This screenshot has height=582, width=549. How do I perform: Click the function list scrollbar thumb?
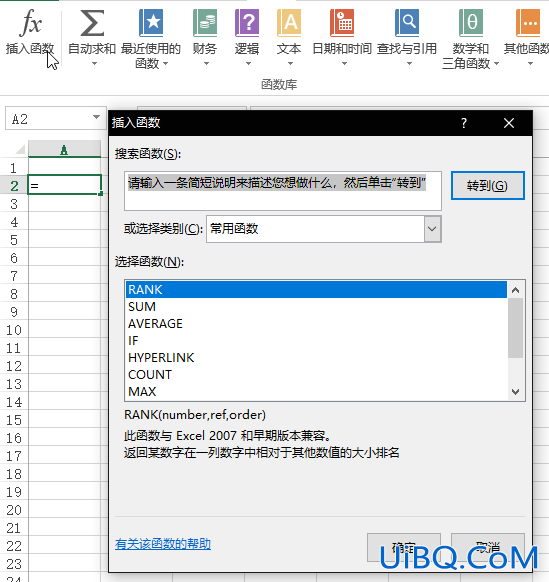516,328
